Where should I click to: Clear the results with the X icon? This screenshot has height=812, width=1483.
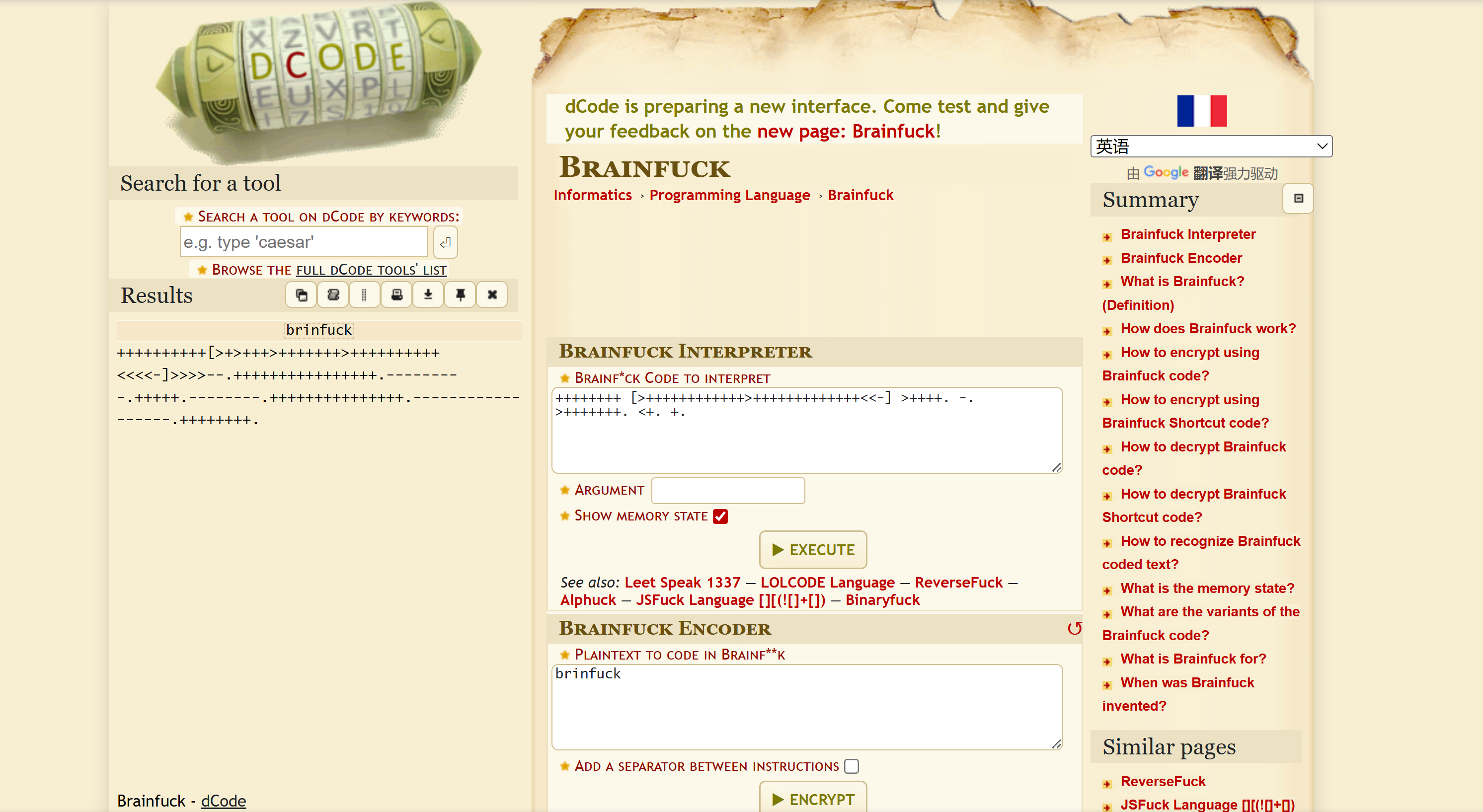click(x=492, y=295)
